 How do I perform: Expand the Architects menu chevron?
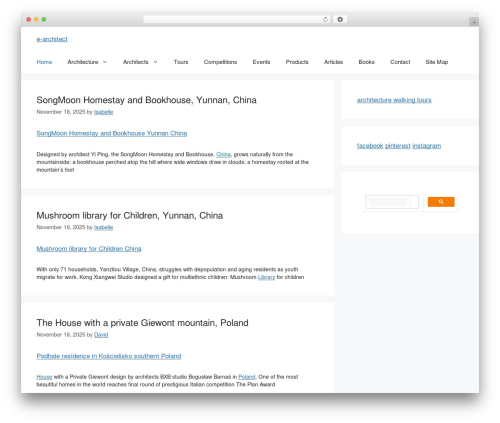pyautogui.click(x=155, y=62)
